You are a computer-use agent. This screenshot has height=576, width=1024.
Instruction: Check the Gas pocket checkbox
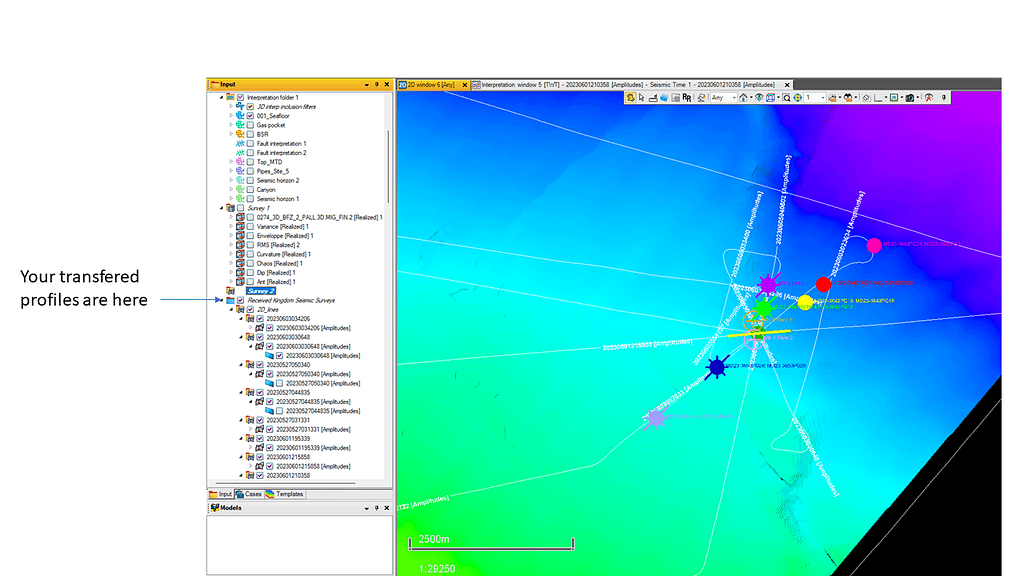(250, 125)
